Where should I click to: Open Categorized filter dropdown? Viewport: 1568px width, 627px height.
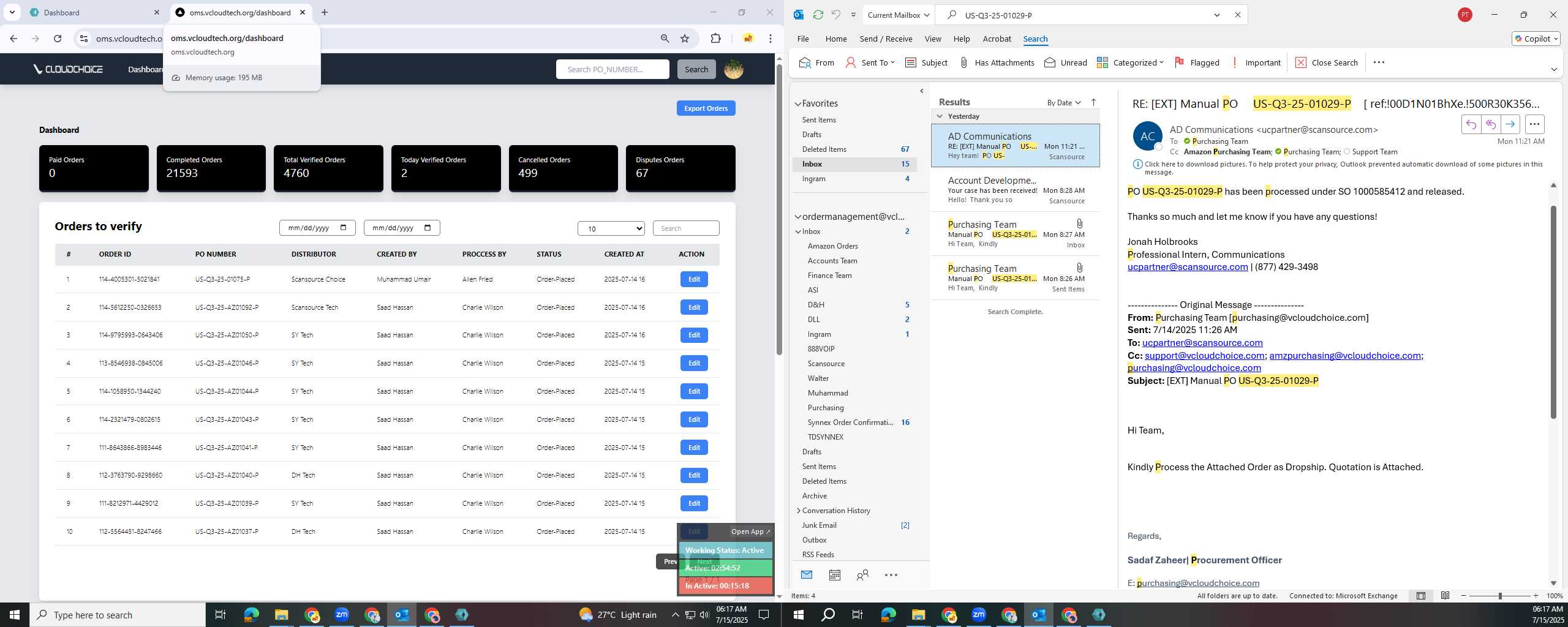coord(1130,62)
